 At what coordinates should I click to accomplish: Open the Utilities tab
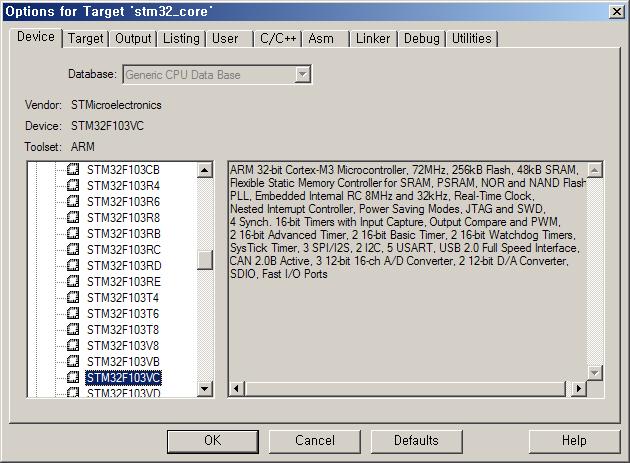coord(472,39)
